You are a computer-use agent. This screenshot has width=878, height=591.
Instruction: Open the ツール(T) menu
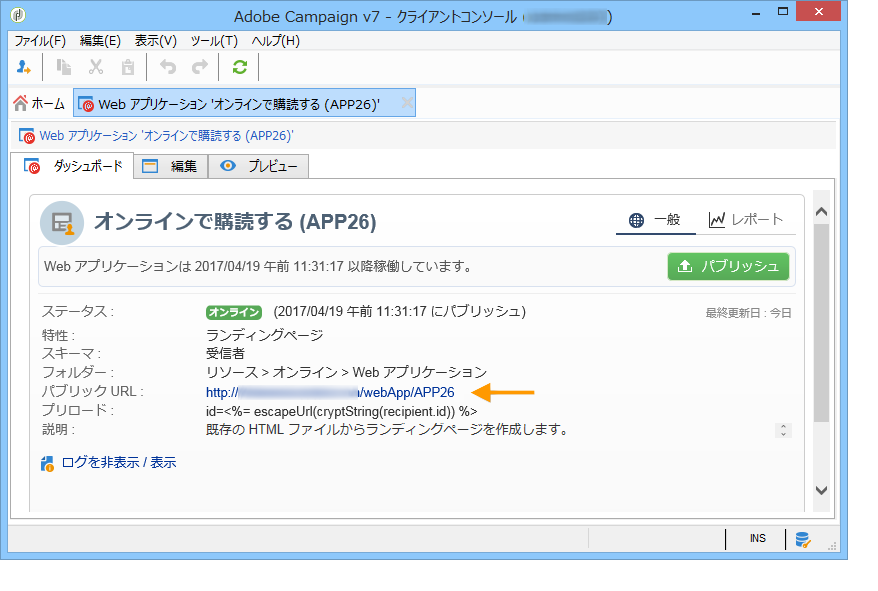click(x=214, y=41)
